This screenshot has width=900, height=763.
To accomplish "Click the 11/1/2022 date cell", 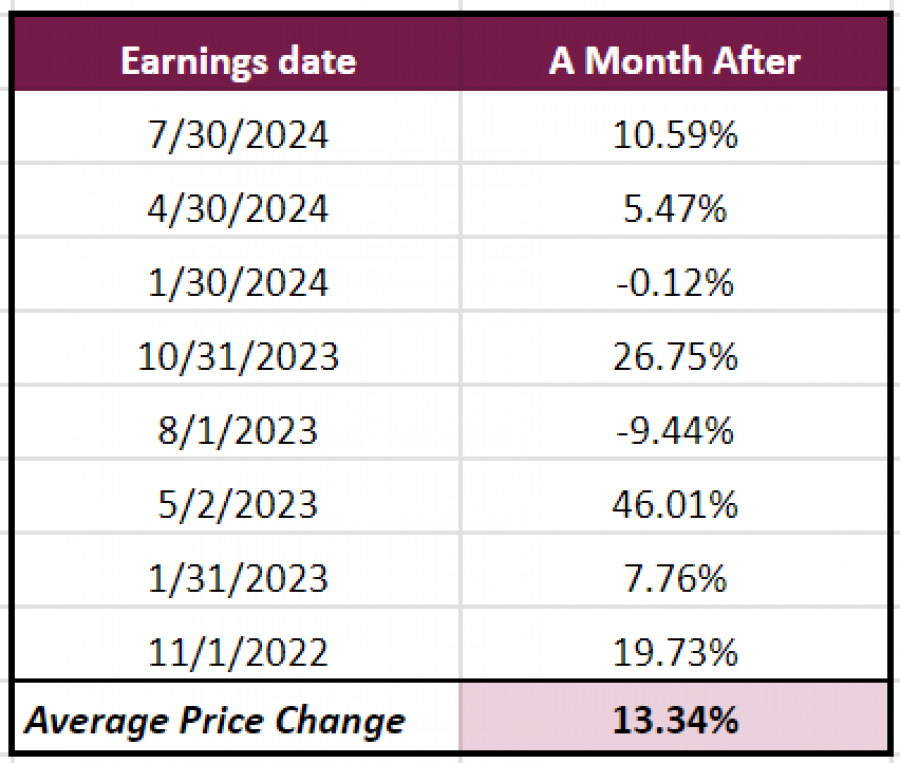I will tap(238, 652).
